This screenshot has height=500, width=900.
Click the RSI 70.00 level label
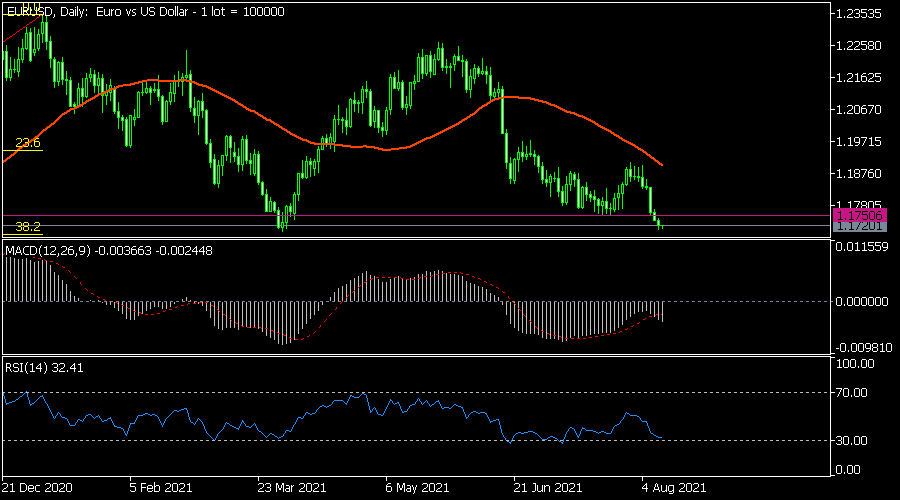tap(855, 393)
